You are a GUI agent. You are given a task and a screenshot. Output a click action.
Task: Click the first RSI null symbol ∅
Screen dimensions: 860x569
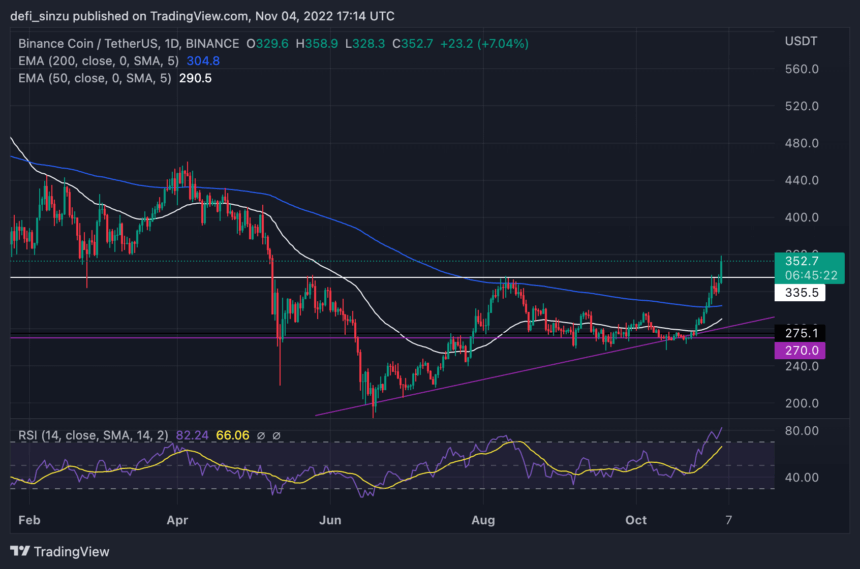click(261, 436)
